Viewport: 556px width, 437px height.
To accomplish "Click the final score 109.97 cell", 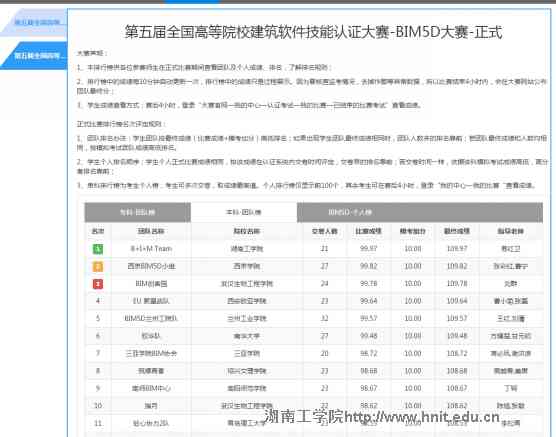I will 457,249.
